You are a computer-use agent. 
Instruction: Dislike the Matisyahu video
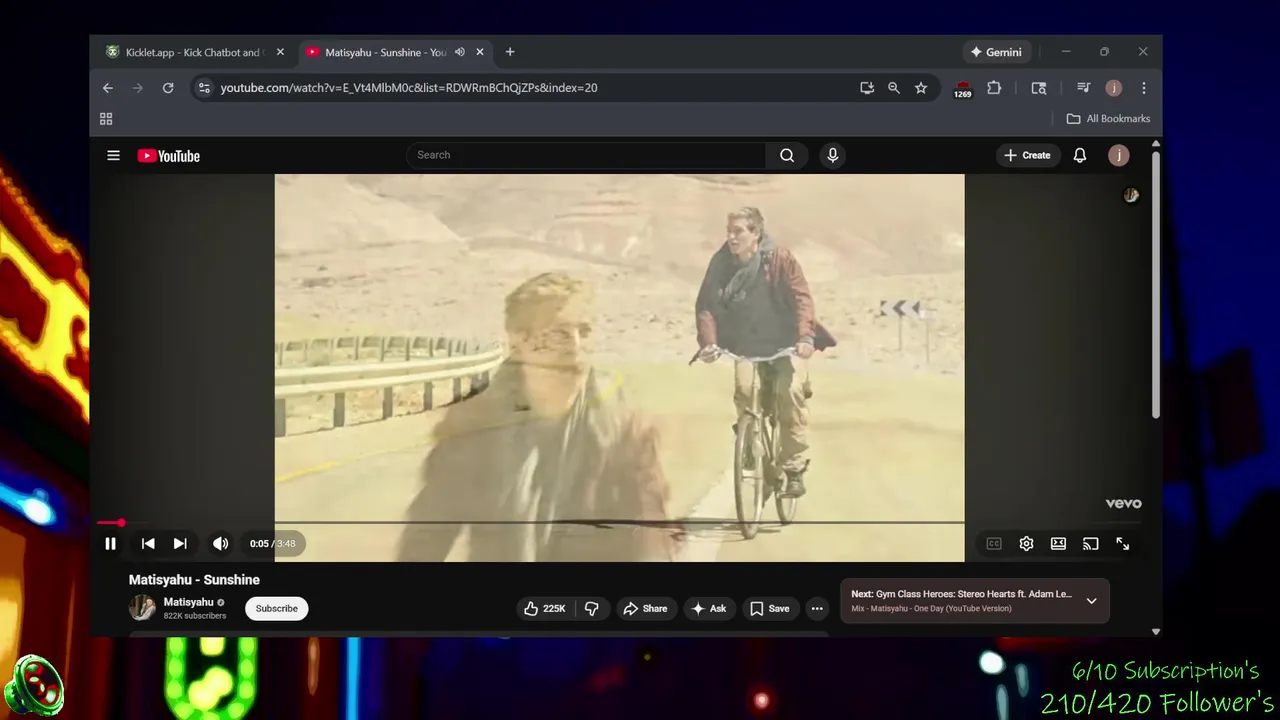click(x=591, y=608)
